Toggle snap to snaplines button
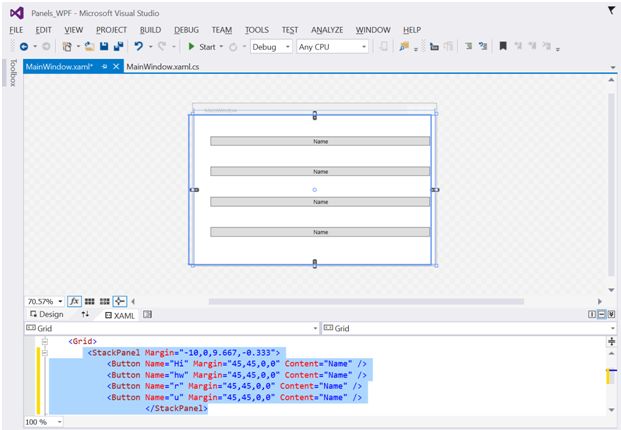Viewport: 621px width, 430px height. [120, 301]
